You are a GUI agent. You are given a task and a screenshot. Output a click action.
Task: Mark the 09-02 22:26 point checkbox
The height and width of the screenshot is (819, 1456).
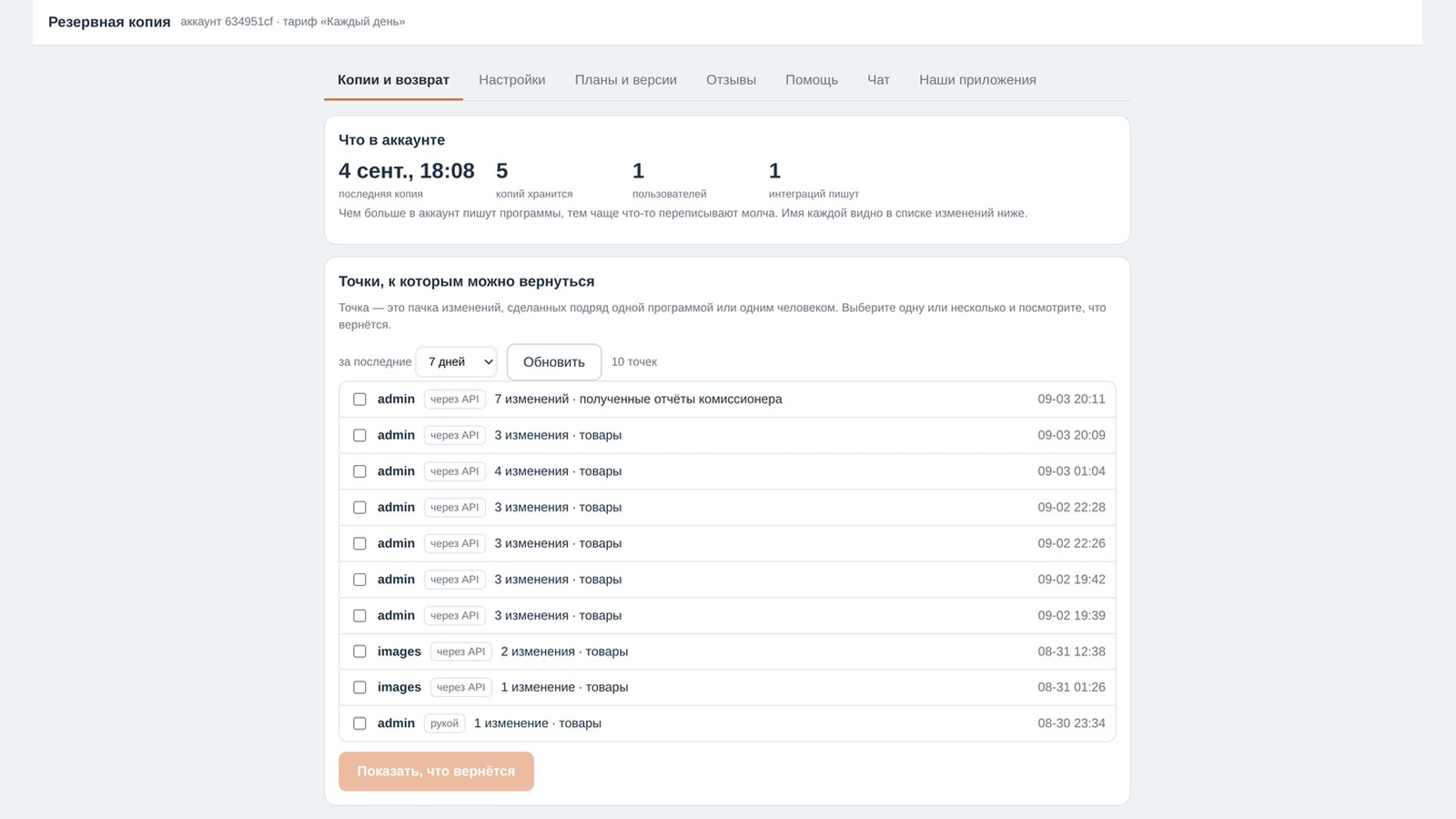tap(359, 543)
